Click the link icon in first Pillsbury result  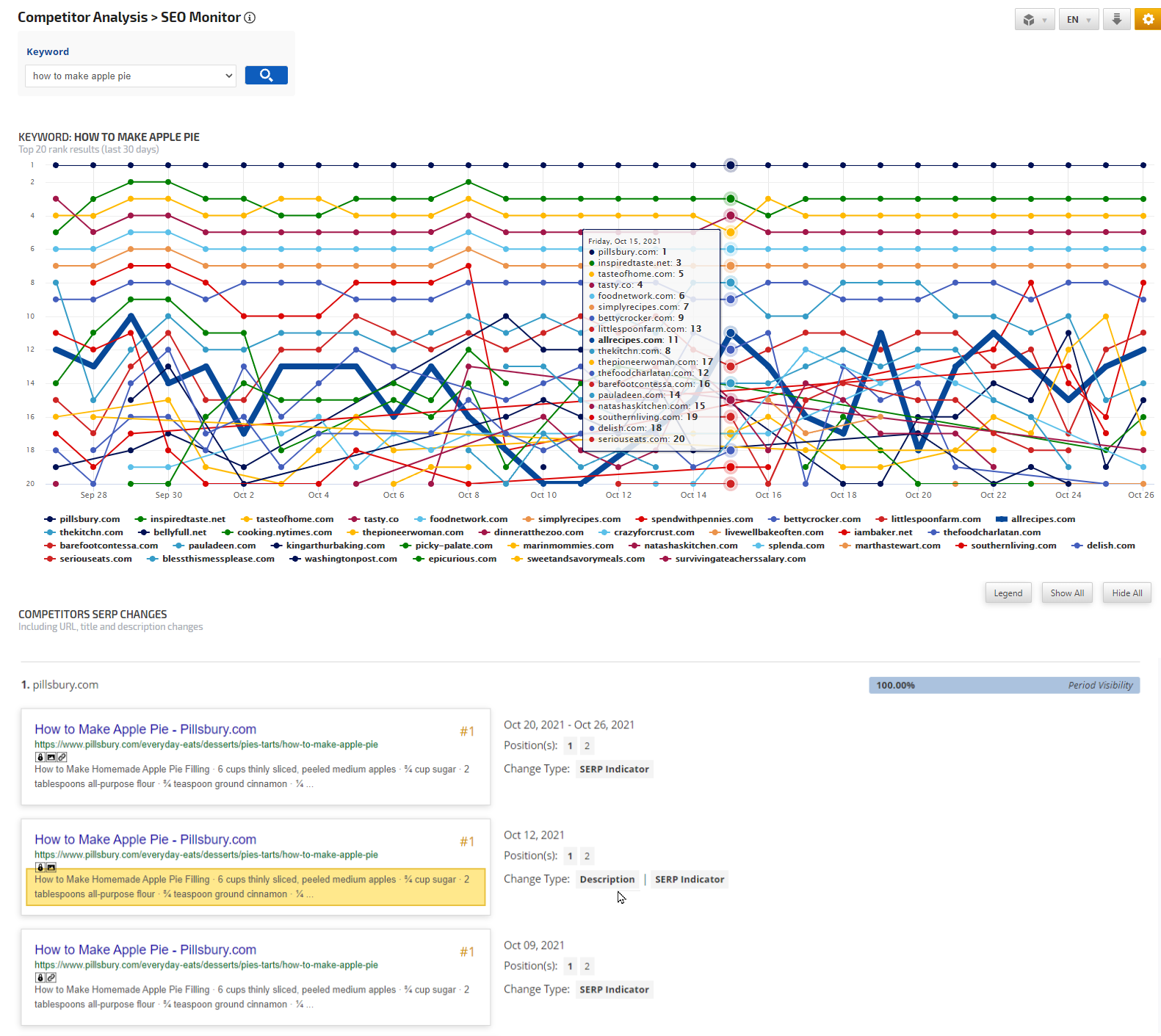click(62, 757)
